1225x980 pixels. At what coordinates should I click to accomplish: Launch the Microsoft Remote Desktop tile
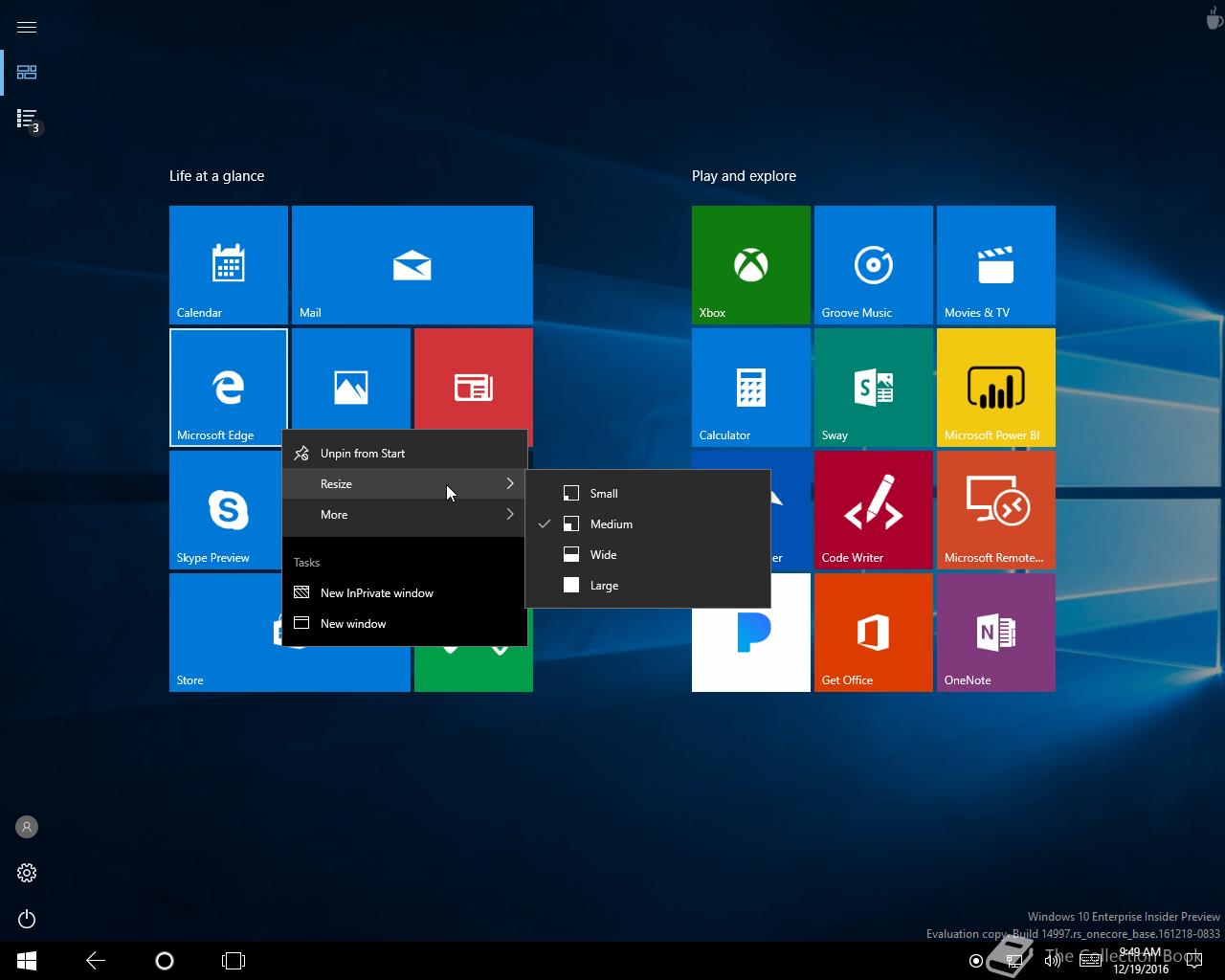996,510
